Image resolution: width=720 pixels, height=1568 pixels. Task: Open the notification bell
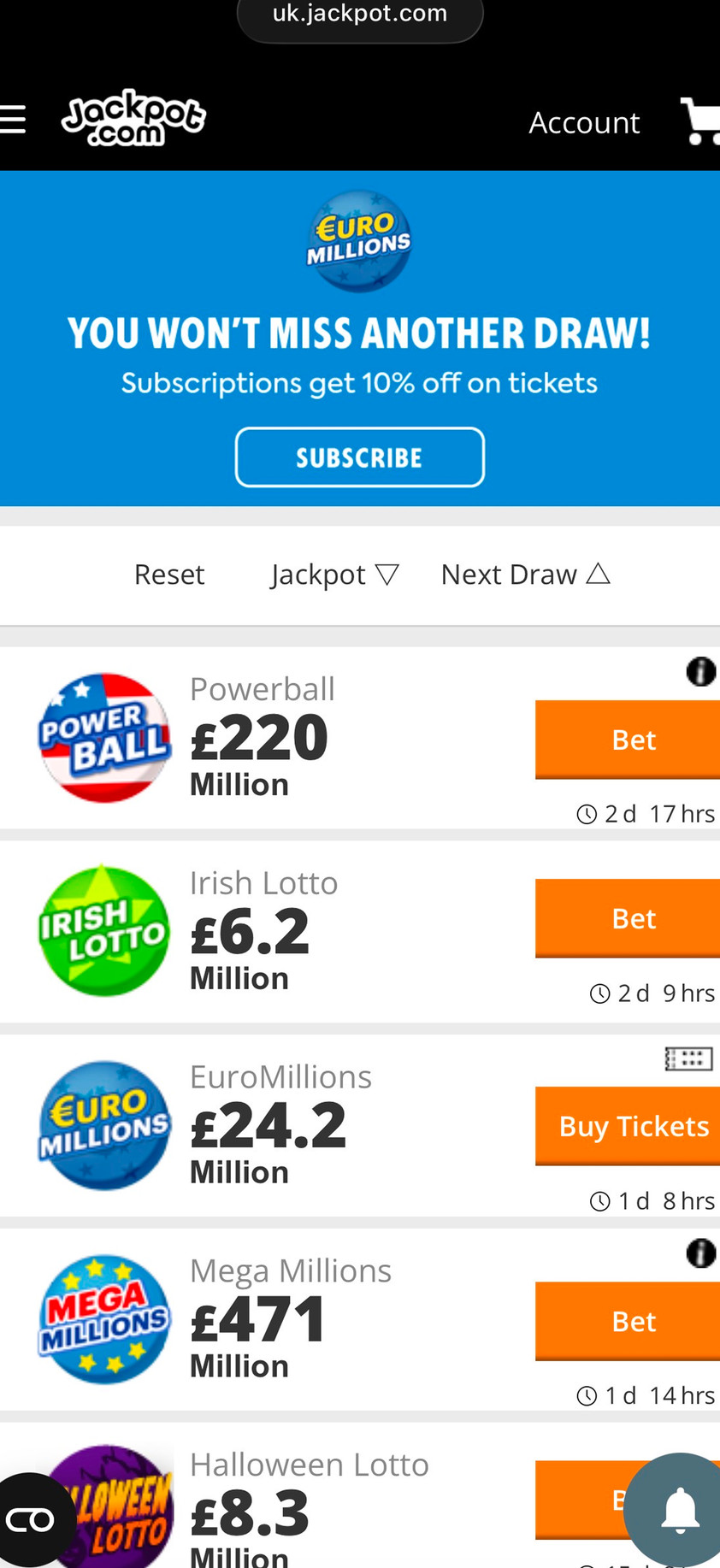point(680,1511)
